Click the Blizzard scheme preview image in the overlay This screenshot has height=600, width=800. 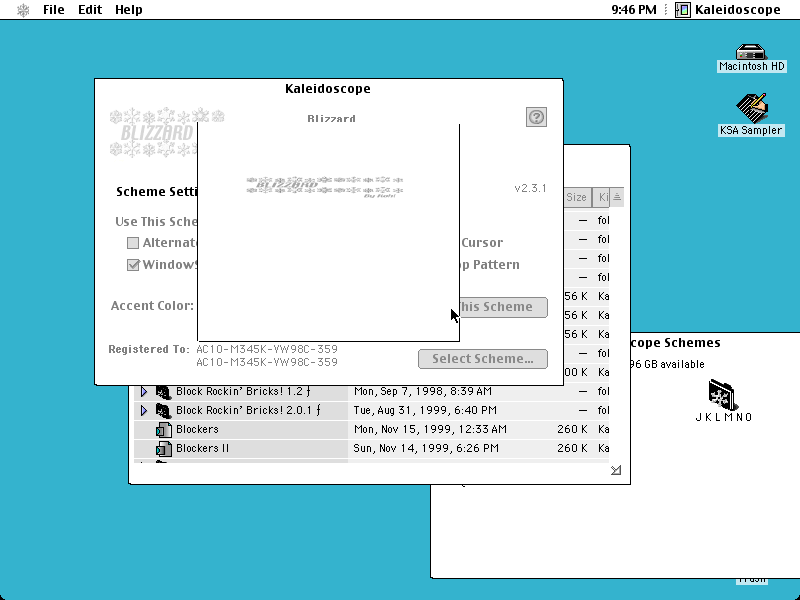[x=325, y=186]
